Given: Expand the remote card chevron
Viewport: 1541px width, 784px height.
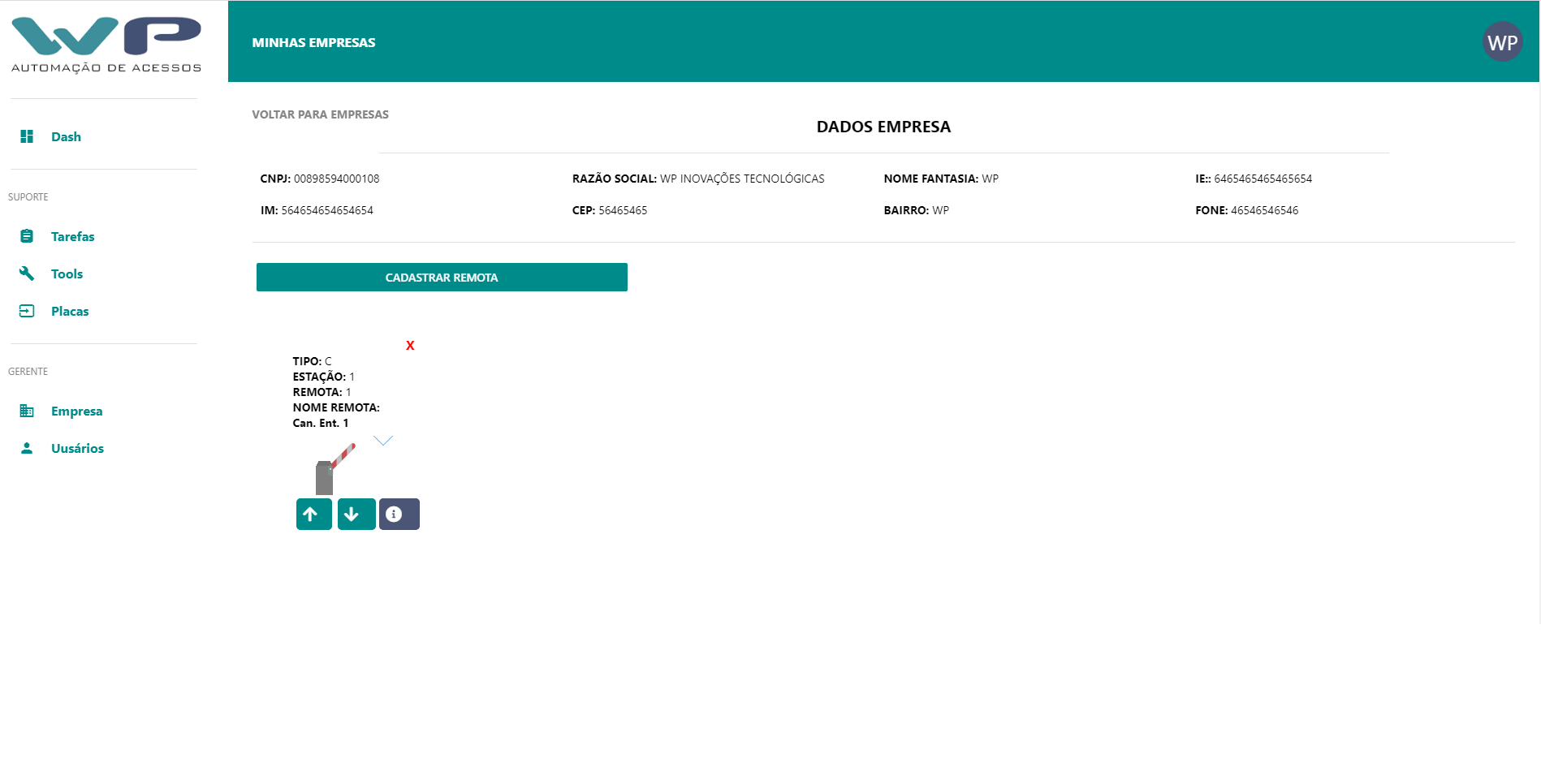Looking at the screenshot, I should click(x=383, y=441).
